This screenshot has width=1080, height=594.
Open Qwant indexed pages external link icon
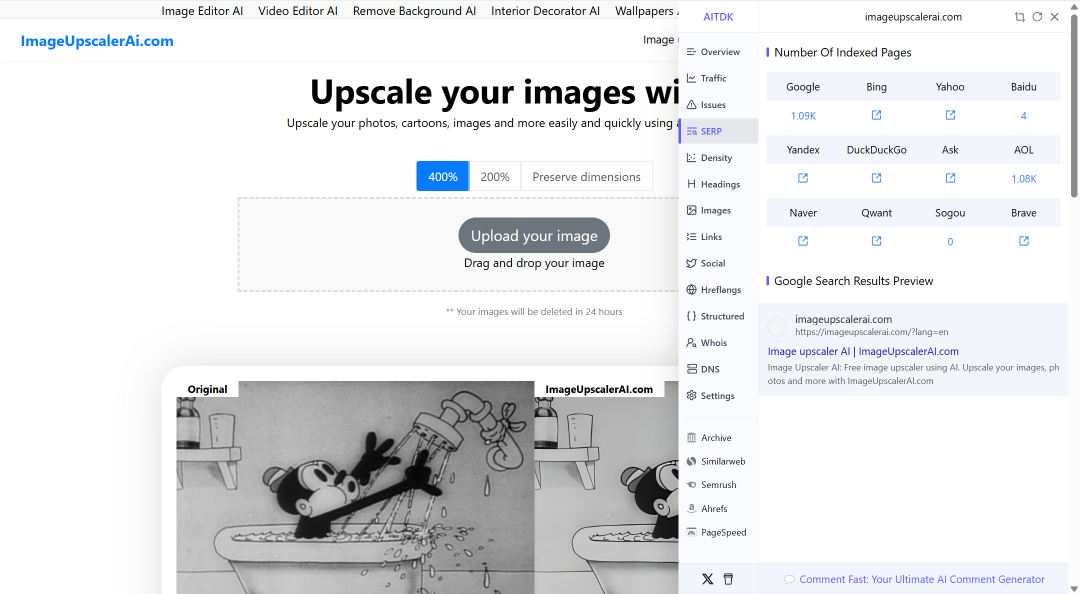click(876, 241)
